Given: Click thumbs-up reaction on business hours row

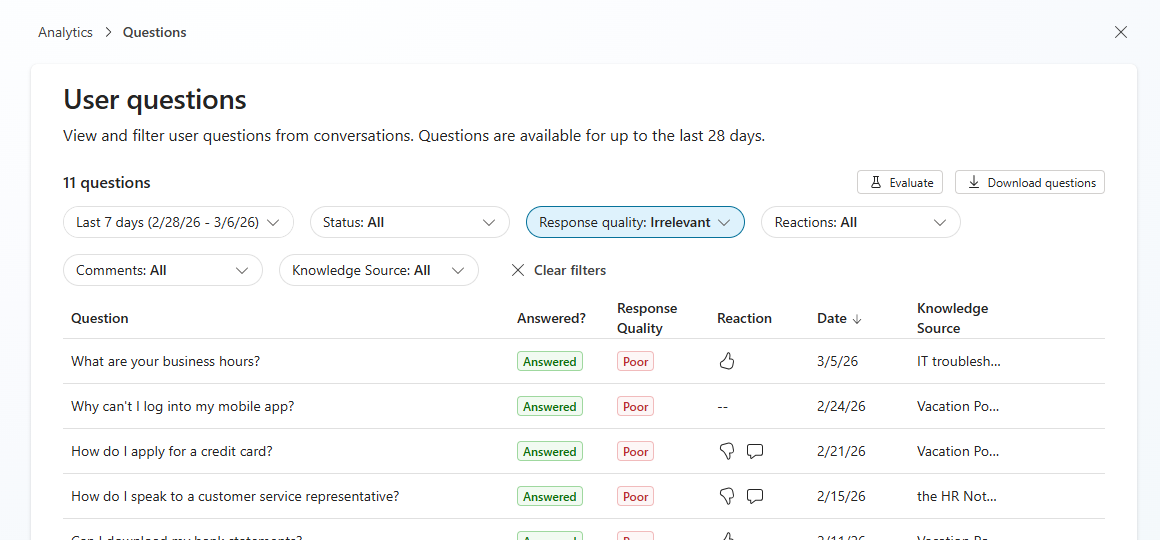Looking at the screenshot, I should point(727,361).
